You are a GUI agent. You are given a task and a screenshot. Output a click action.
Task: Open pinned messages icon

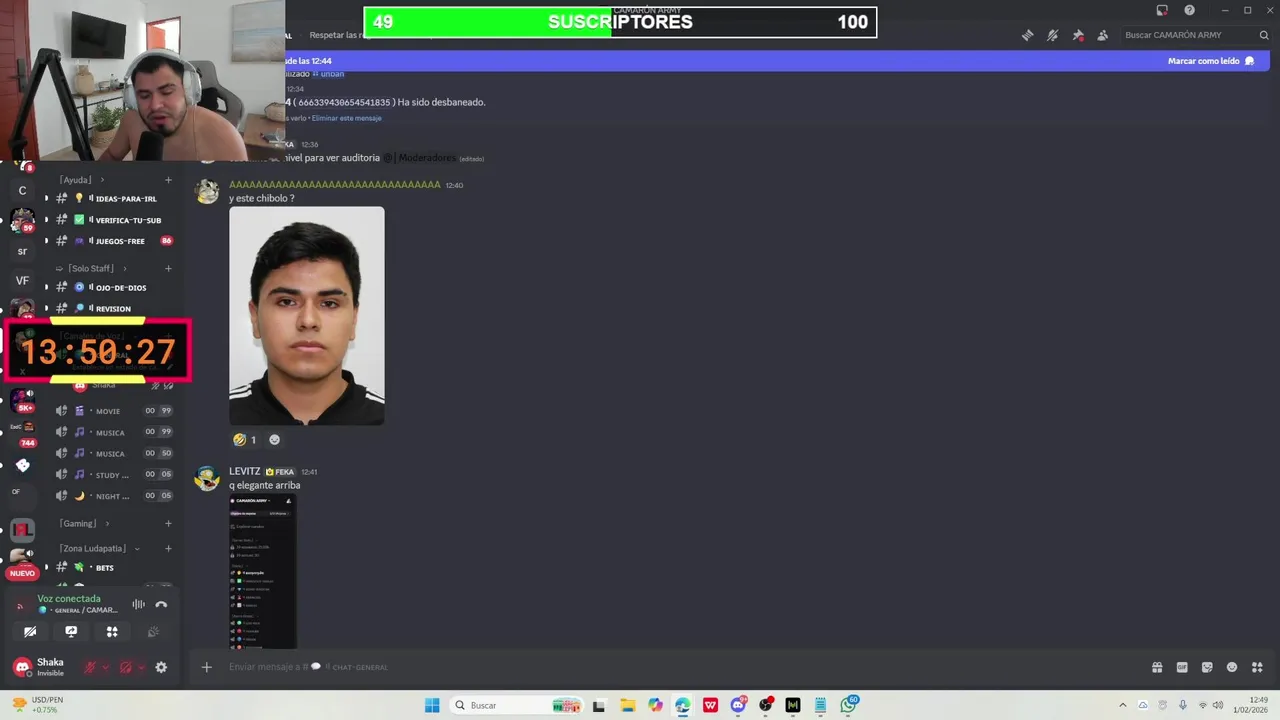1077,35
